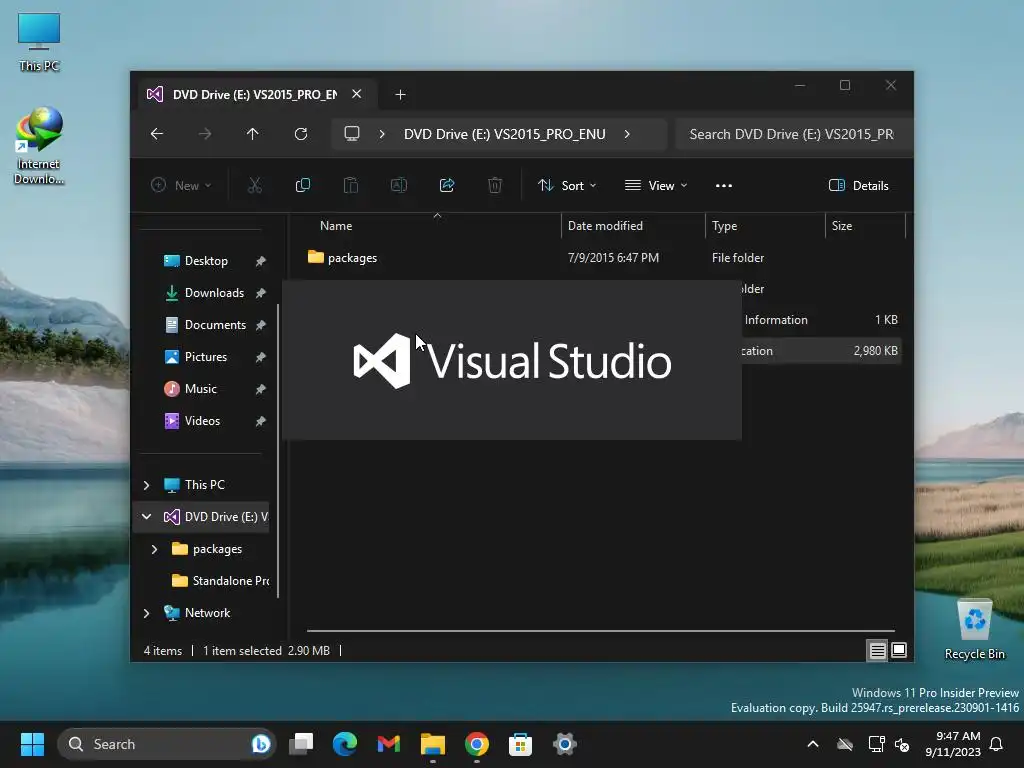Switch to large thumbnails view icon
Screen dimensions: 1024x768
(x=899, y=650)
